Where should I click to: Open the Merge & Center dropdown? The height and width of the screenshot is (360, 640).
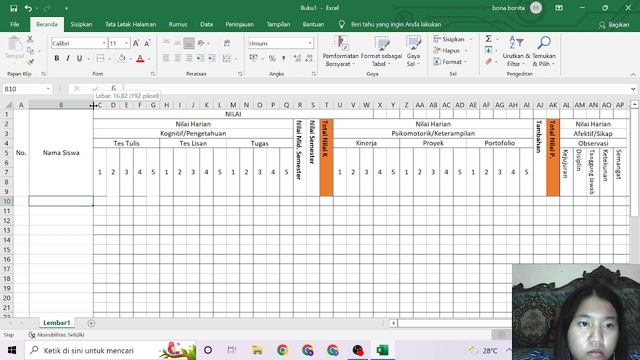point(236,59)
